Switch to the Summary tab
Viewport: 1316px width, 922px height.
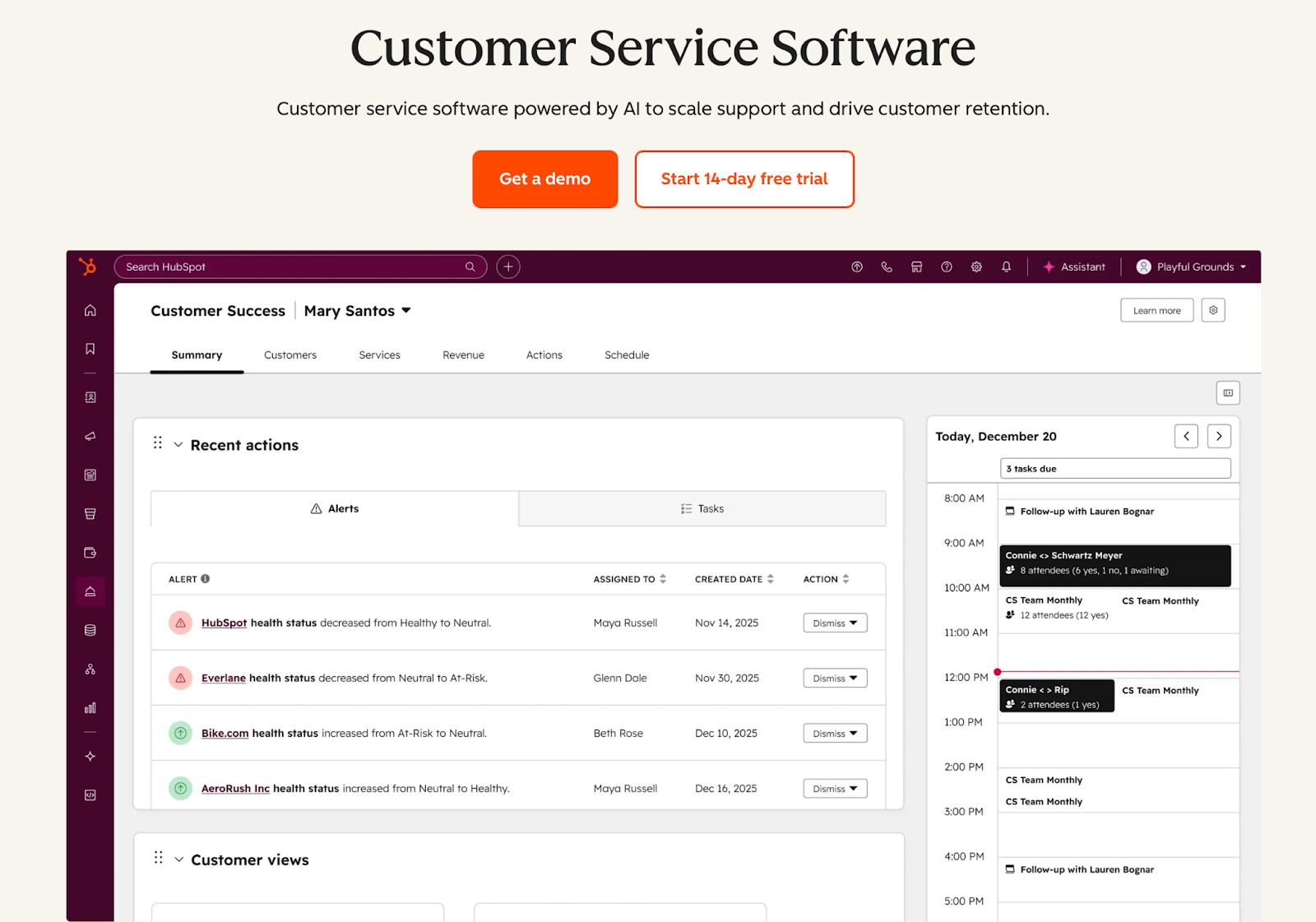click(197, 355)
